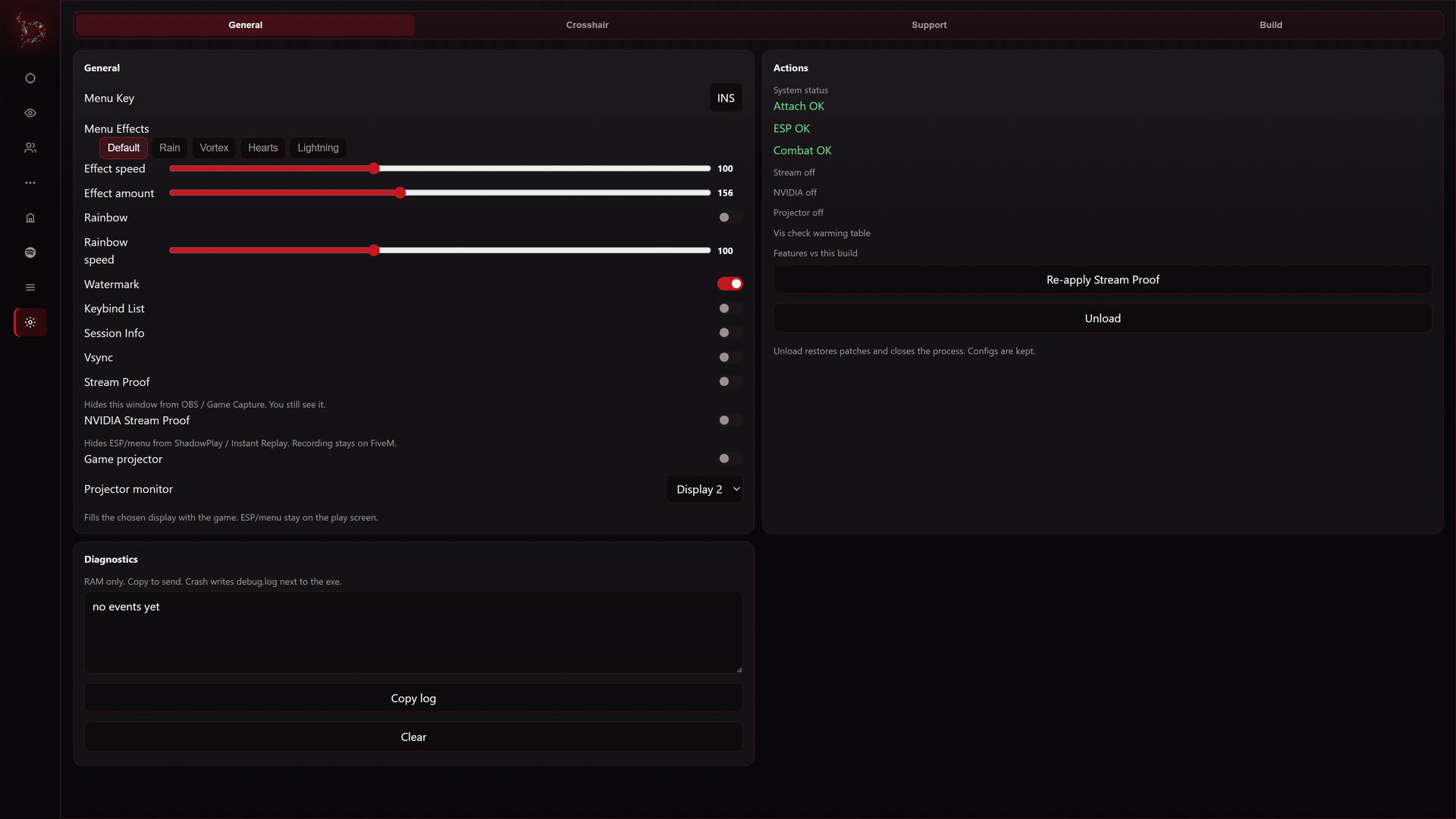Open the settings gear sidebar section
The width and height of the screenshot is (1456, 819).
30,322
